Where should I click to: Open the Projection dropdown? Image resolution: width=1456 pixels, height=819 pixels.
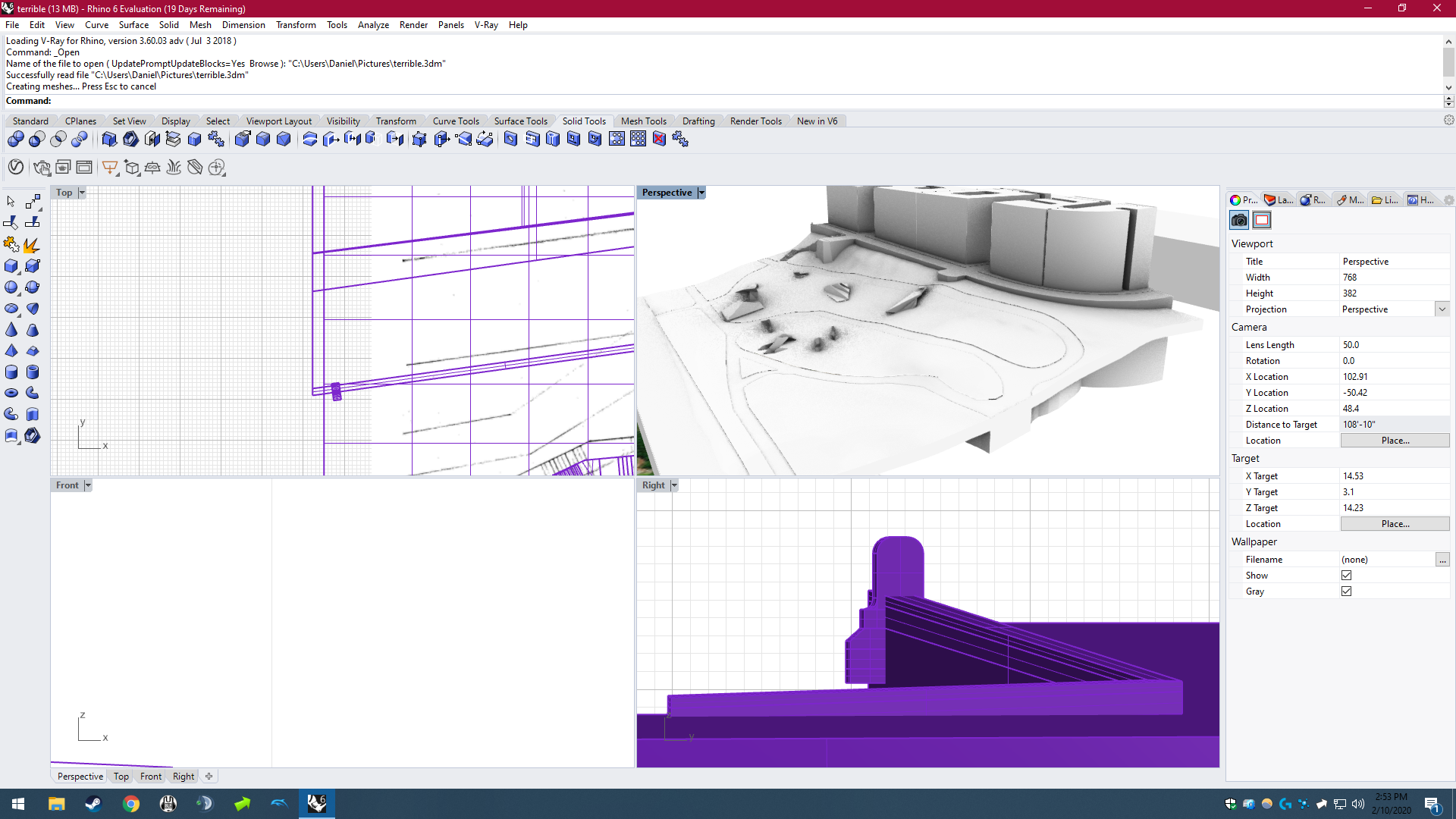click(1442, 309)
